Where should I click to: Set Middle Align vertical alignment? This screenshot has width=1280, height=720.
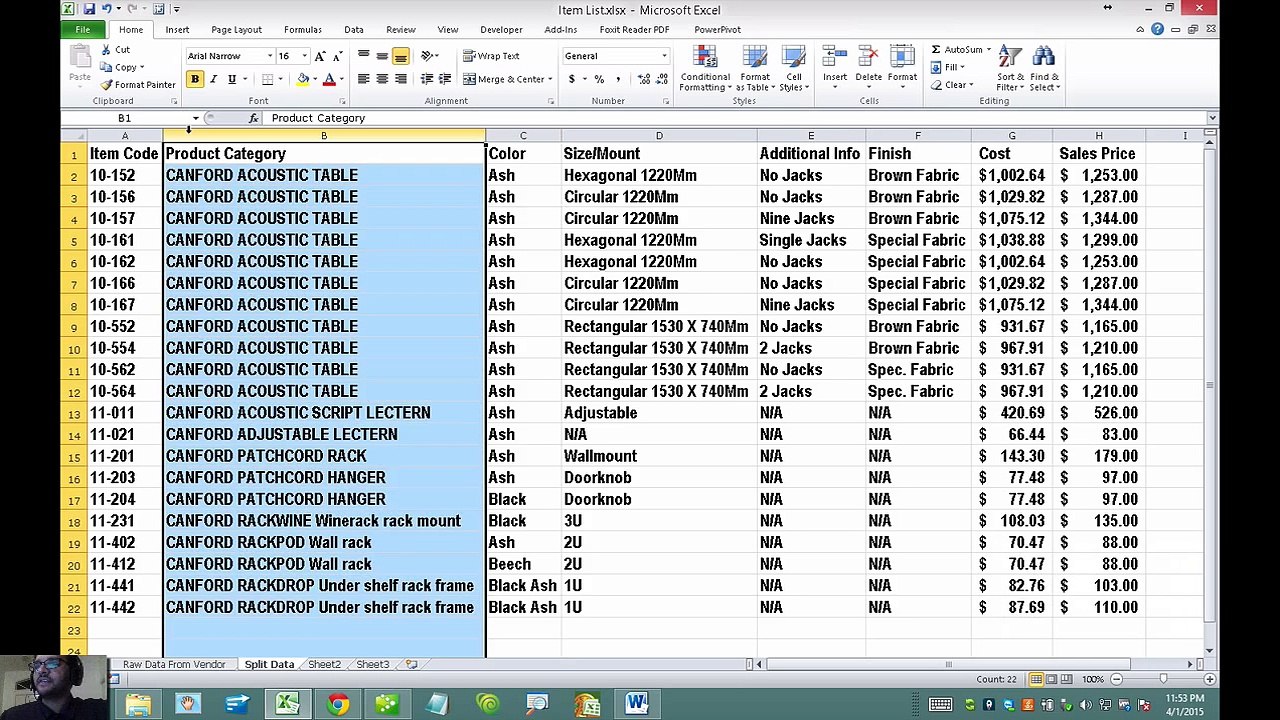click(x=382, y=56)
